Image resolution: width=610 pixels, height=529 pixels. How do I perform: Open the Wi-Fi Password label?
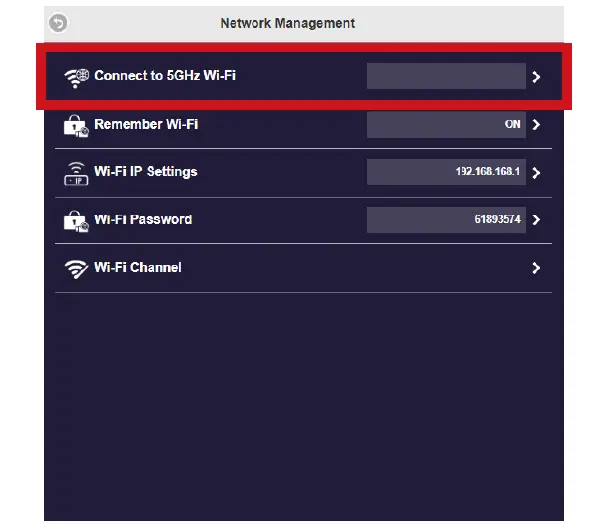tap(143, 219)
